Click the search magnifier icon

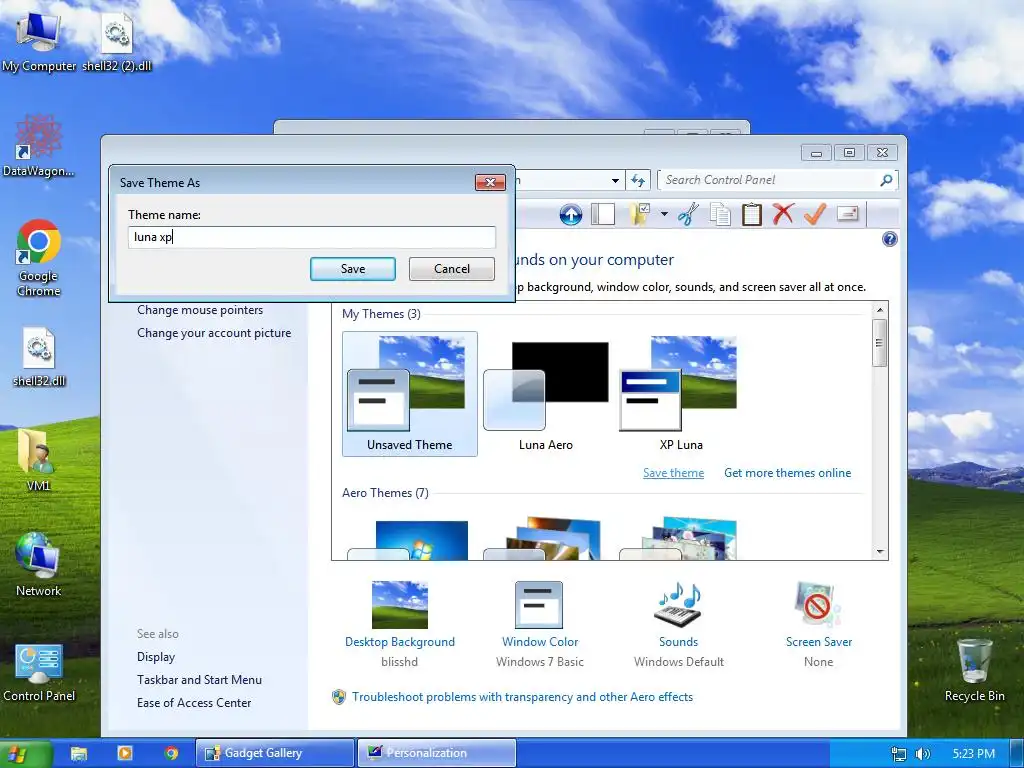pos(886,180)
